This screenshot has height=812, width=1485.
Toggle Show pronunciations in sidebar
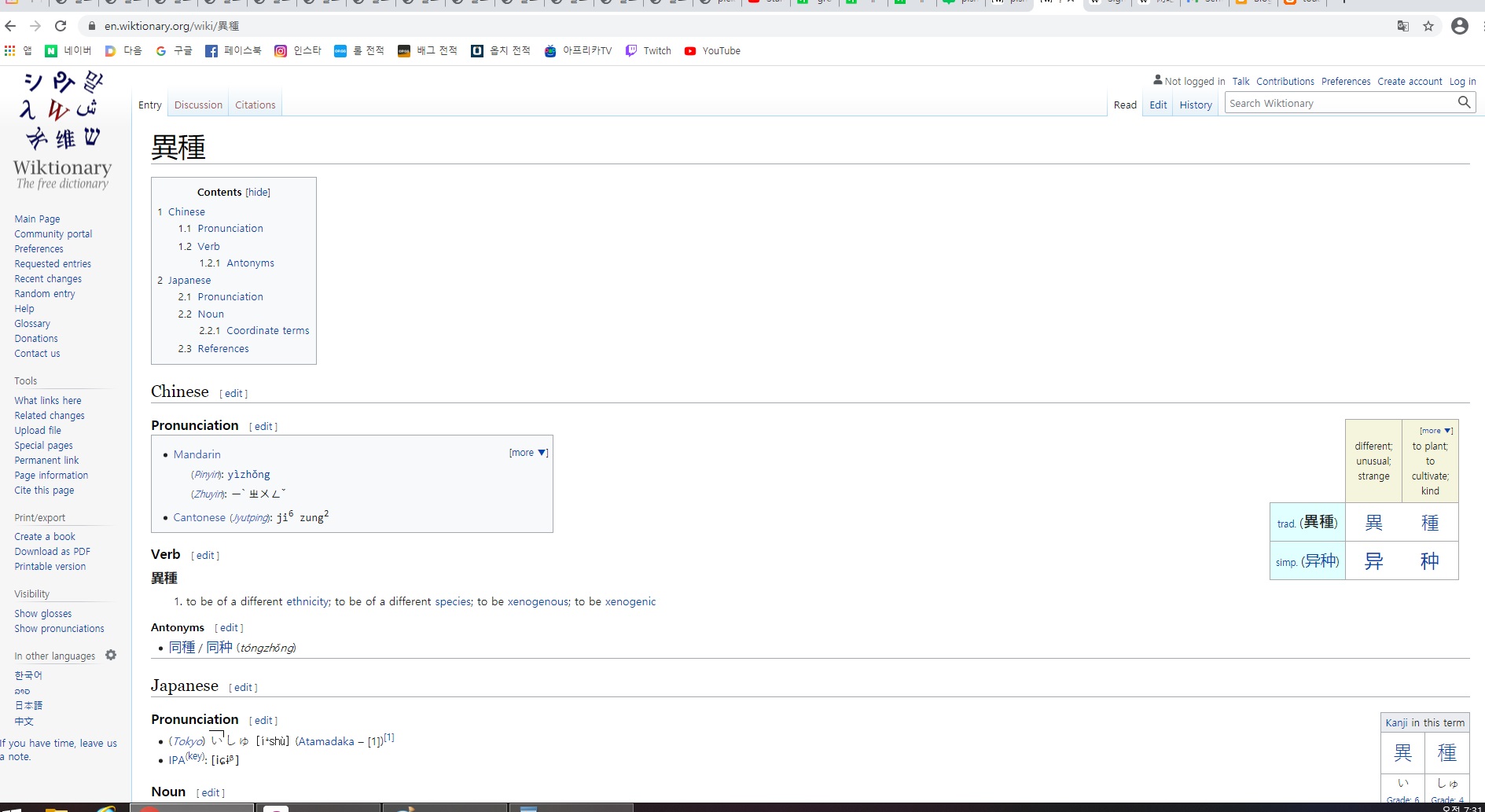pyautogui.click(x=59, y=629)
